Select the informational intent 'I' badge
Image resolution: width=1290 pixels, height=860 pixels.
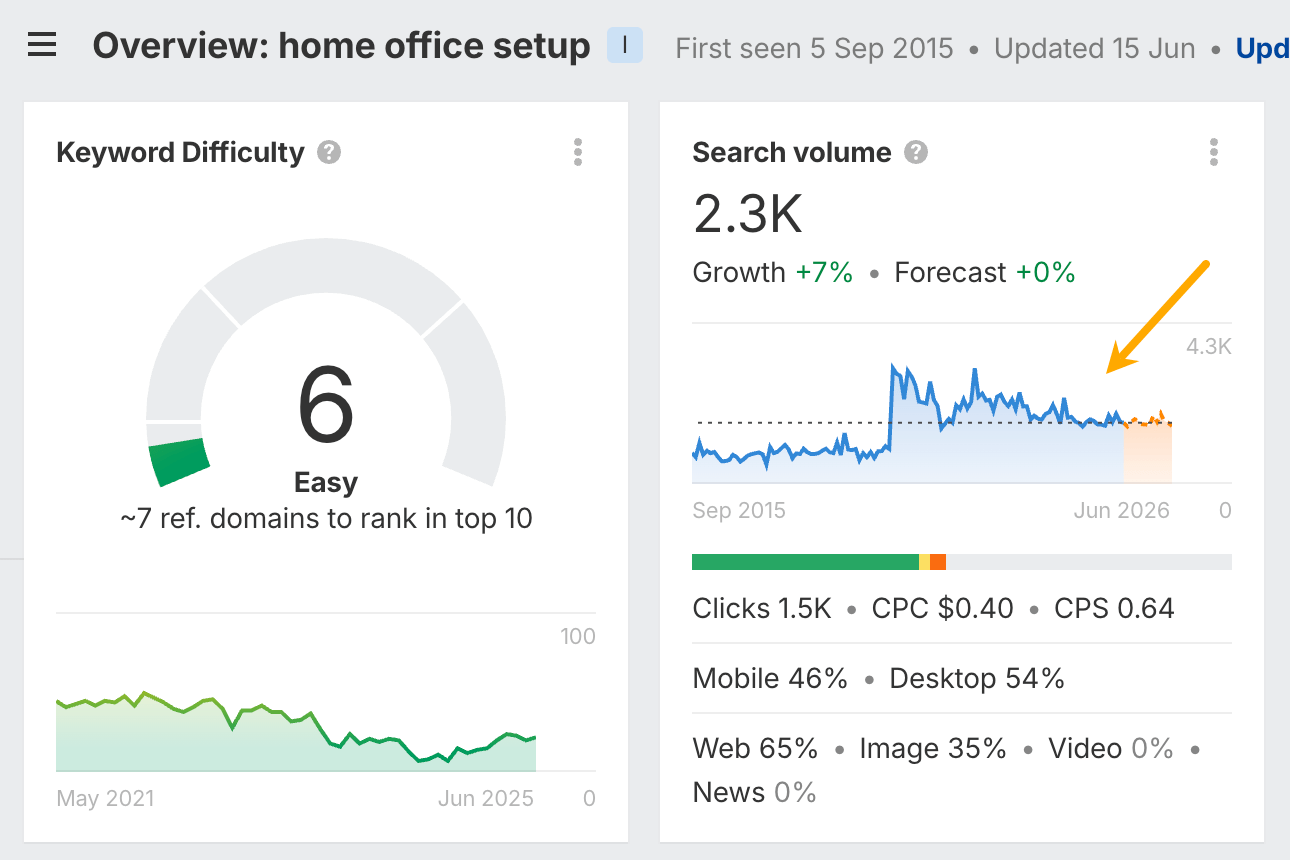624,45
